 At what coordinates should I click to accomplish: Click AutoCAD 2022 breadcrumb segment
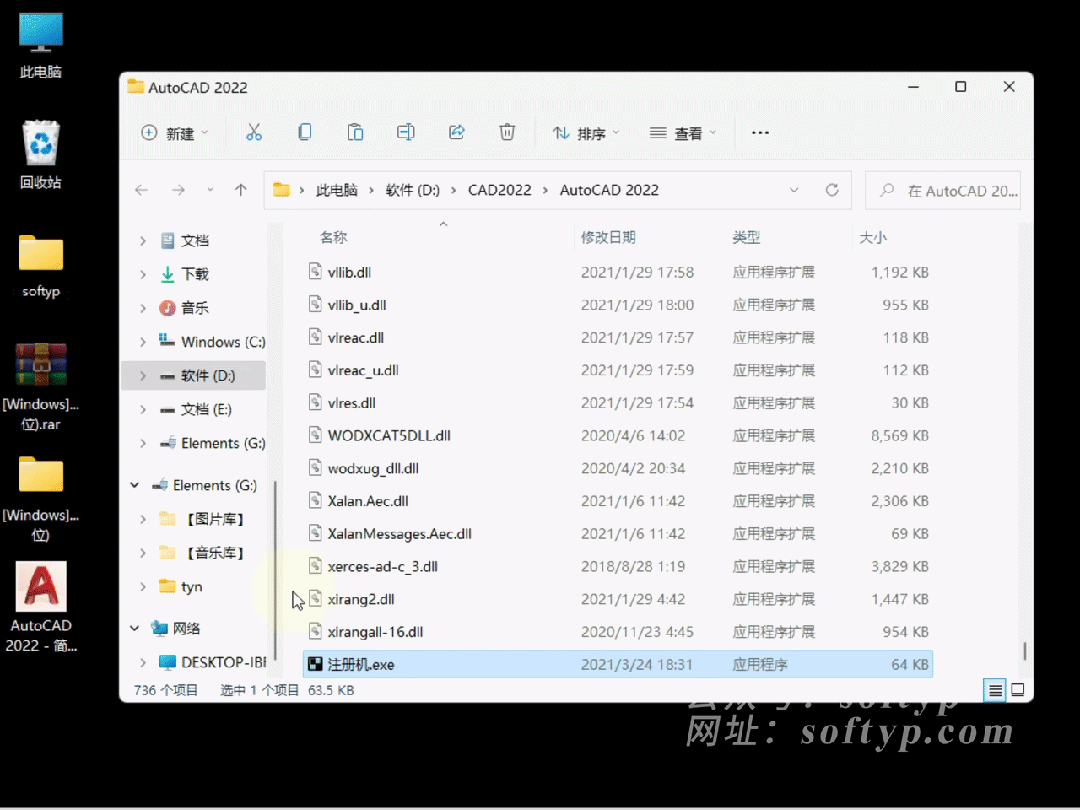(x=609, y=190)
